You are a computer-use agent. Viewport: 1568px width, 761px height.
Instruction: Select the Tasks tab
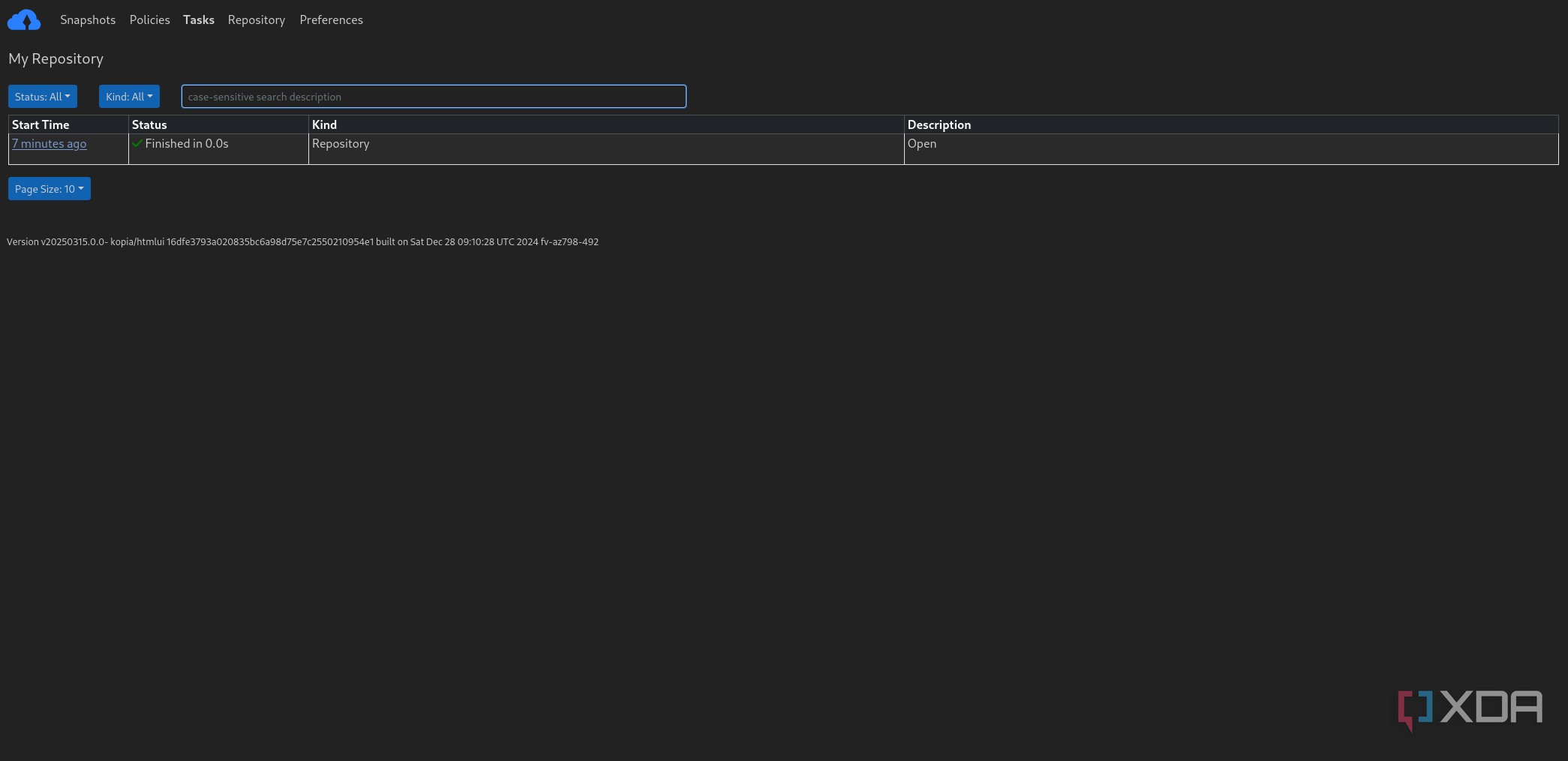coord(199,20)
